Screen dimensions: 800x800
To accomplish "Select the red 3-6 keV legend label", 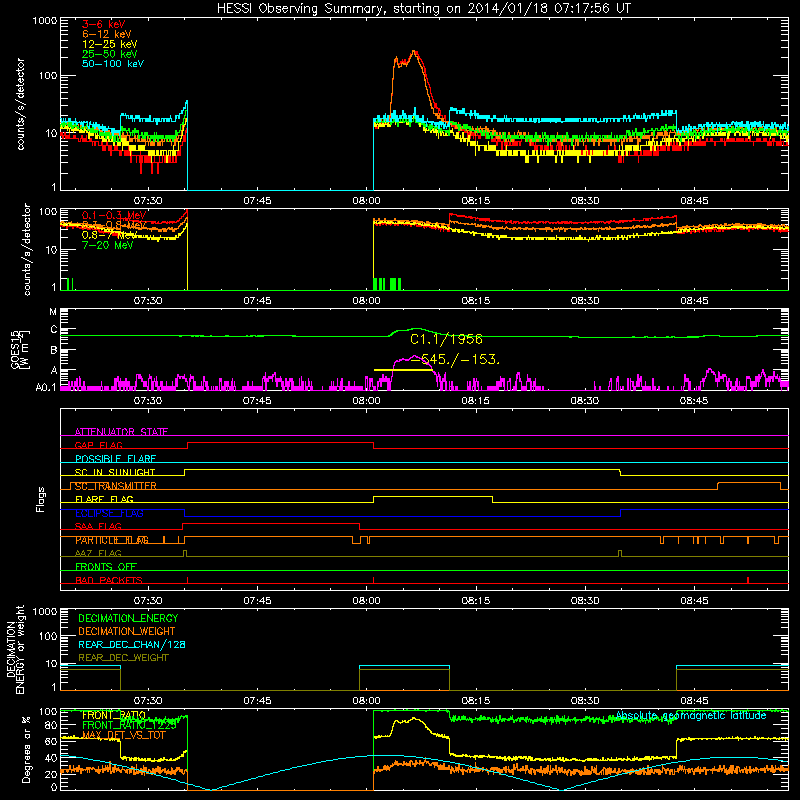I will point(103,24).
